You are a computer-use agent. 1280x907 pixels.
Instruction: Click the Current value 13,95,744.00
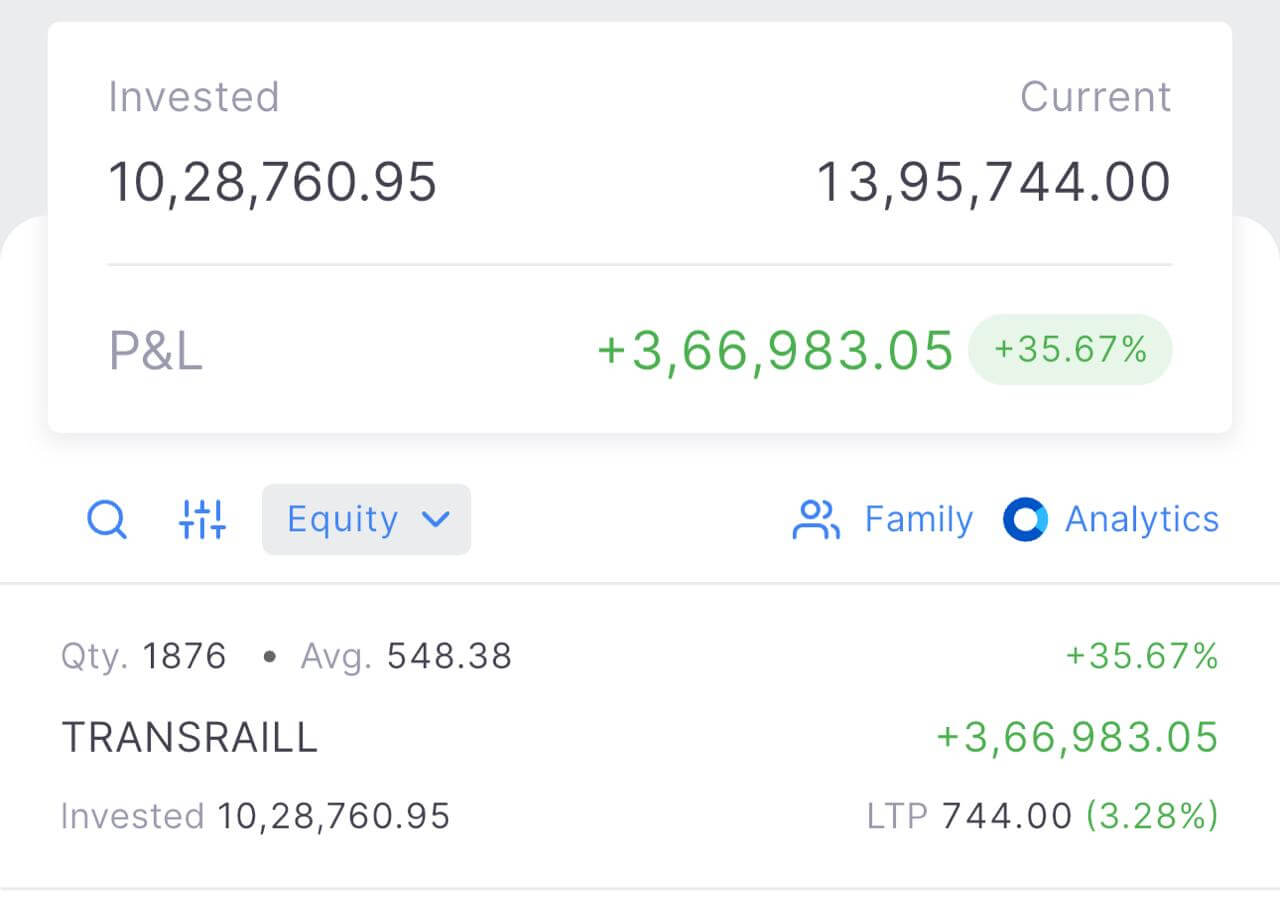[993, 183]
